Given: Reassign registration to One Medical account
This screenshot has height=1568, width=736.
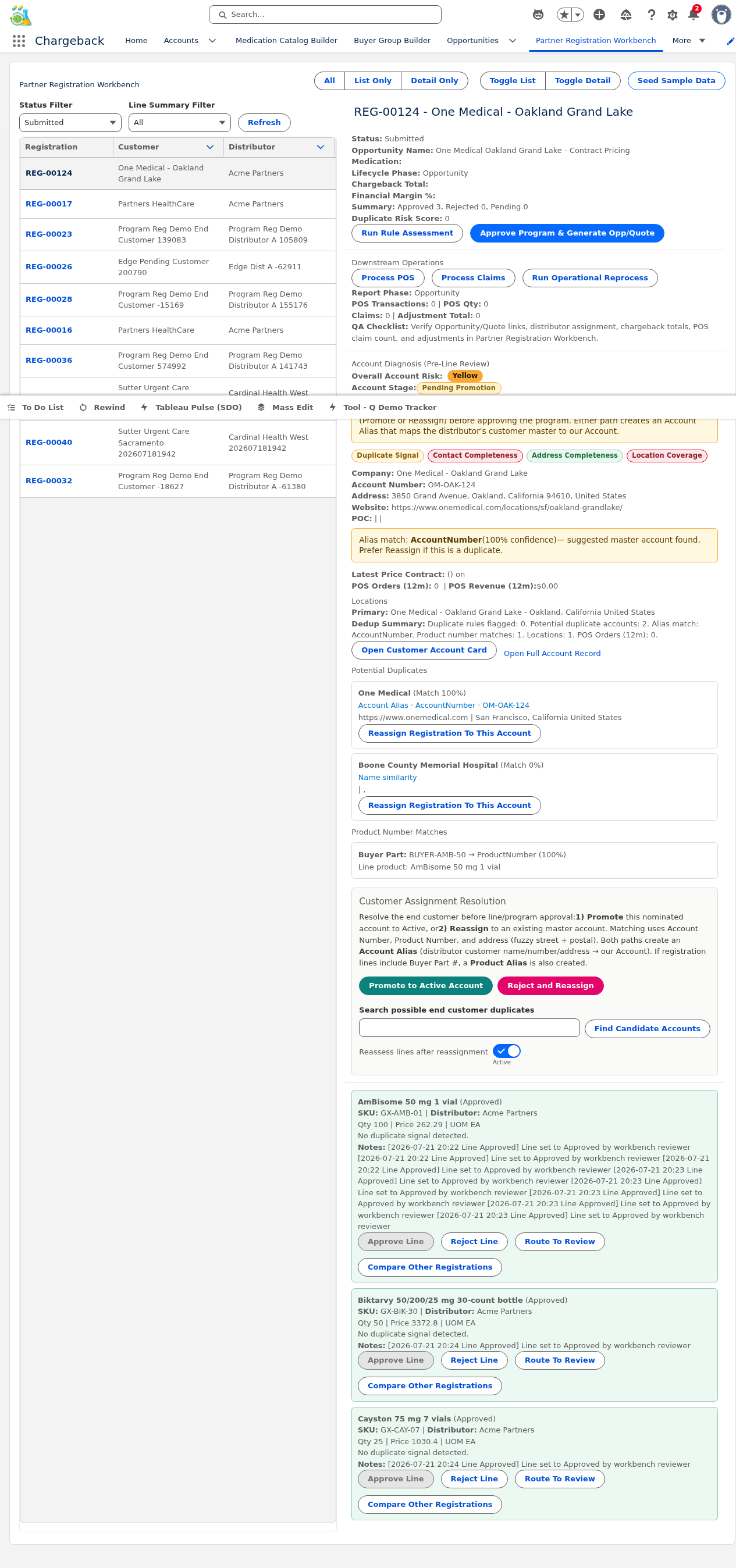Looking at the screenshot, I should [x=449, y=733].
